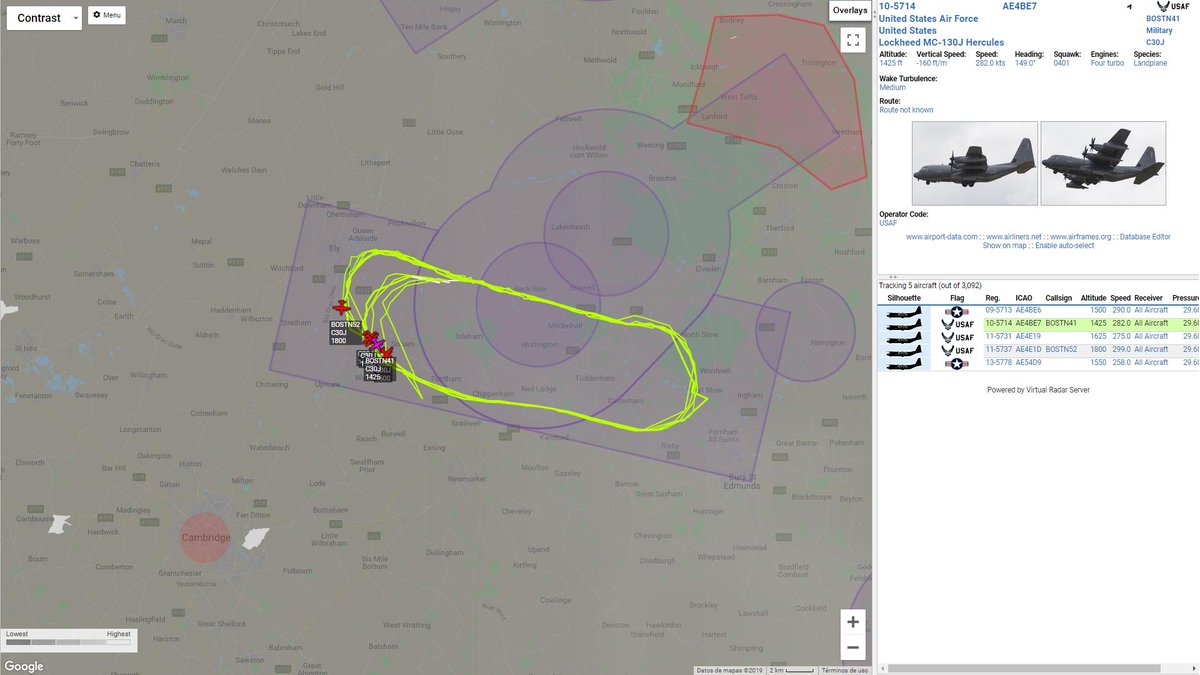Click Enable auto-select link
The image size is (1200, 675).
(x=1064, y=246)
